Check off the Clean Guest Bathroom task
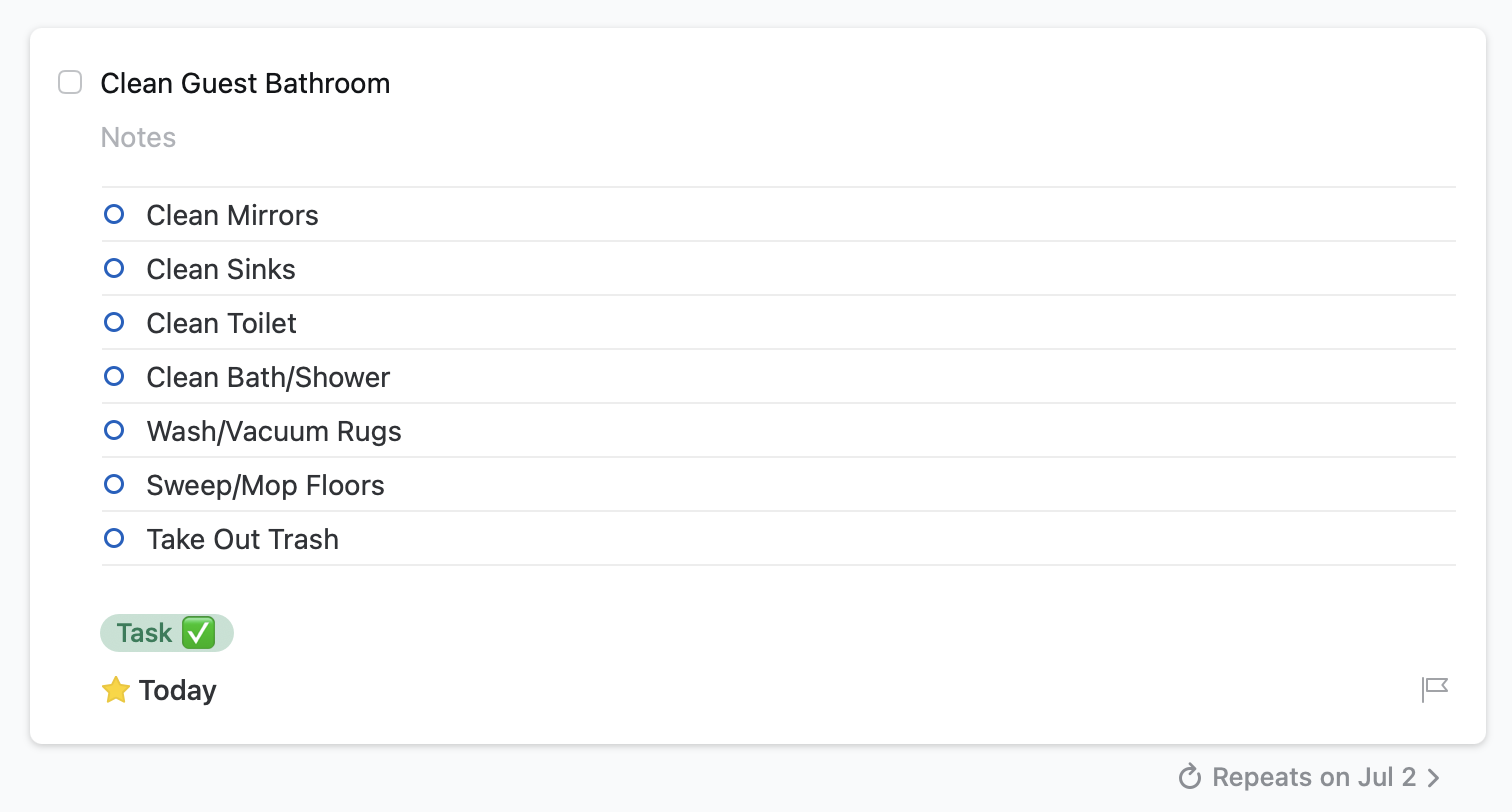 click(70, 83)
